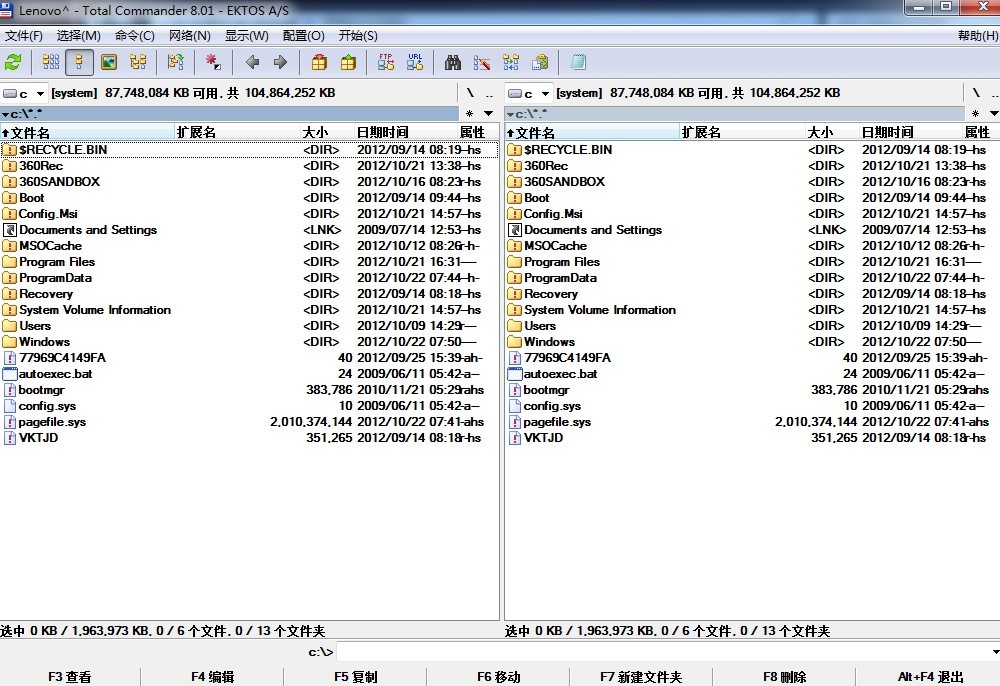The image size is (1000, 686).
Task: Click the autoexec.bat file icon in left panel
Action: 10,374
